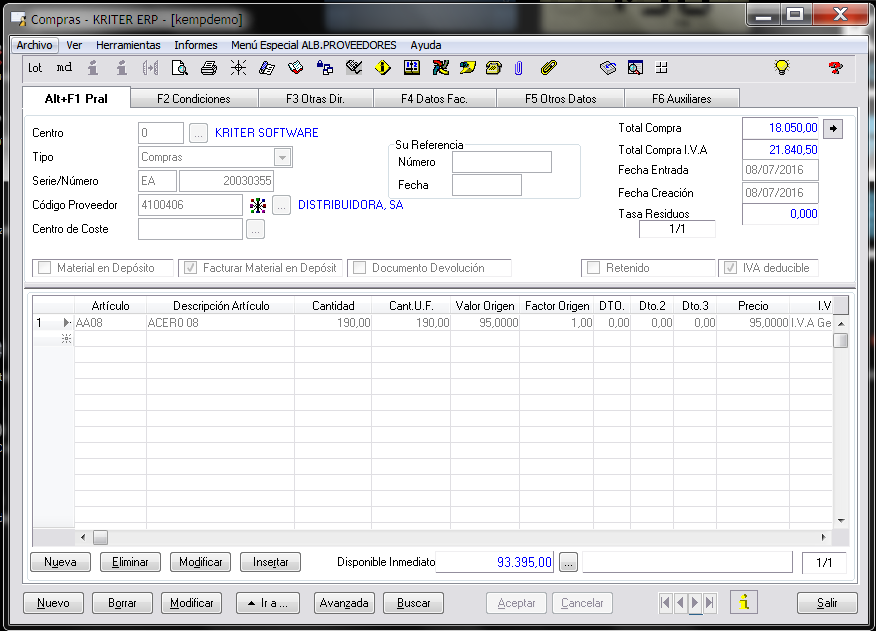Click the Centro de Coste input field
This screenshot has width=876, height=631.
click(x=191, y=229)
